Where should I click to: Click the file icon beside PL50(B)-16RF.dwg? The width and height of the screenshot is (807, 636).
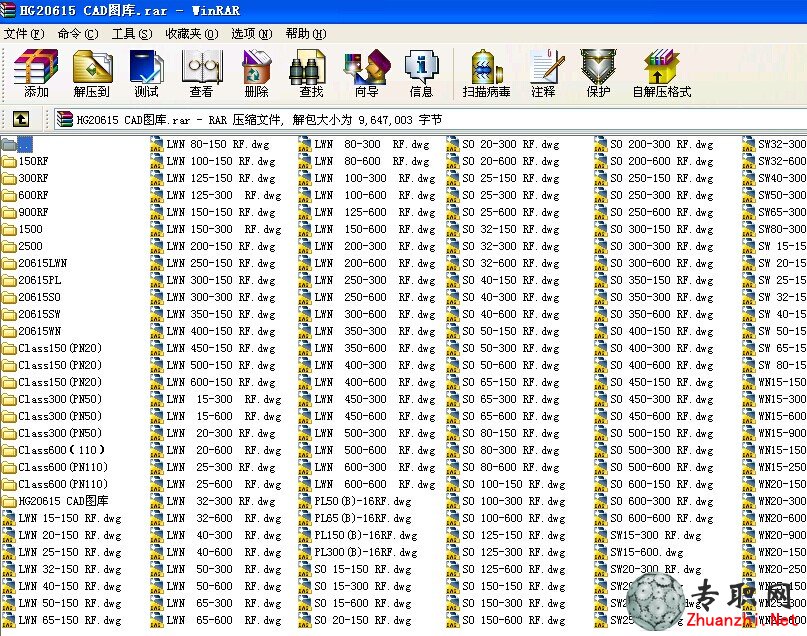point(305,502)
